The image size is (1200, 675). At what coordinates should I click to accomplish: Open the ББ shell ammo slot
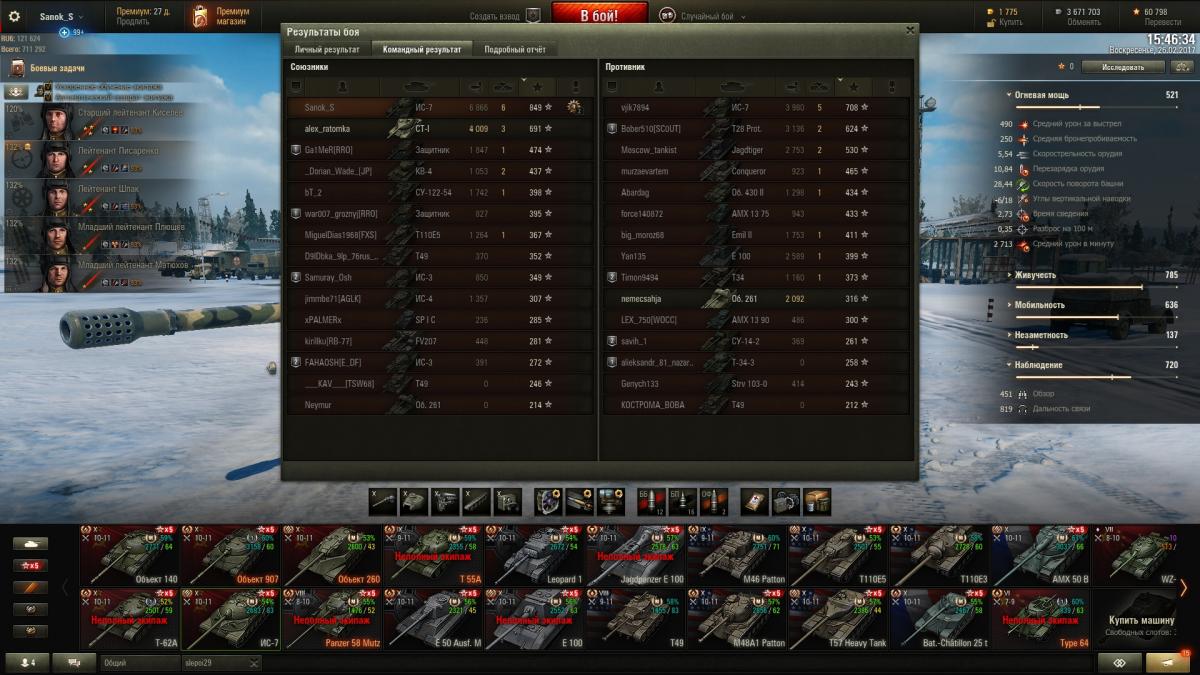pyautogui.click(x=652, y=501)
